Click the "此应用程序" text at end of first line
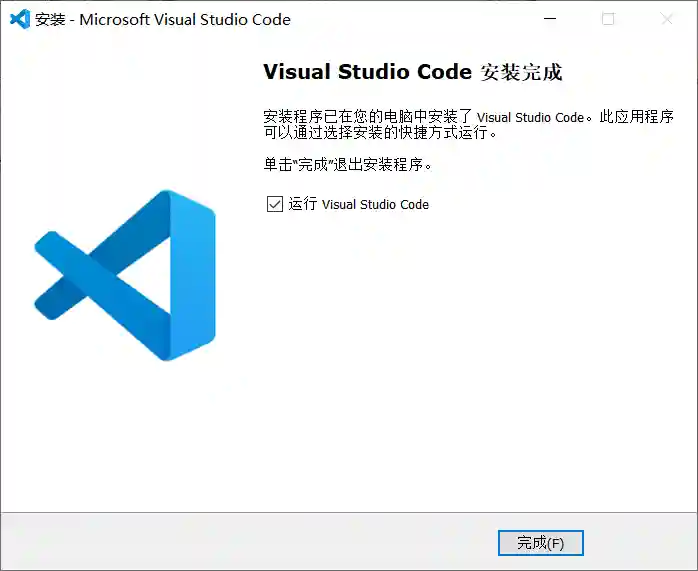Screen dimensions: 698x571 click(636, 117)
